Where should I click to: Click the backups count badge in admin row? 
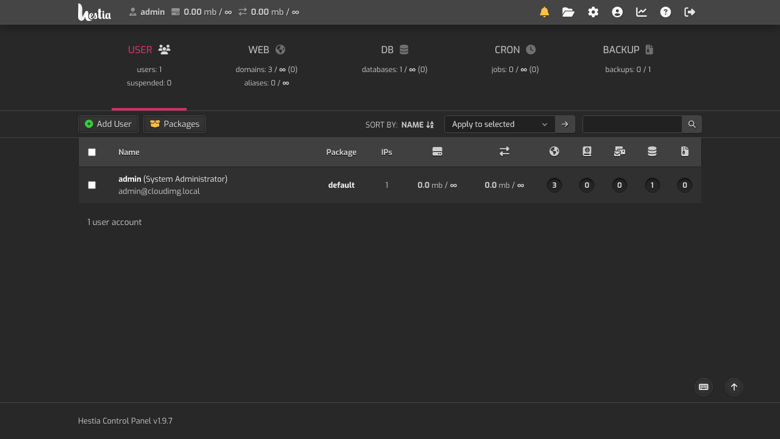(684, 185)
